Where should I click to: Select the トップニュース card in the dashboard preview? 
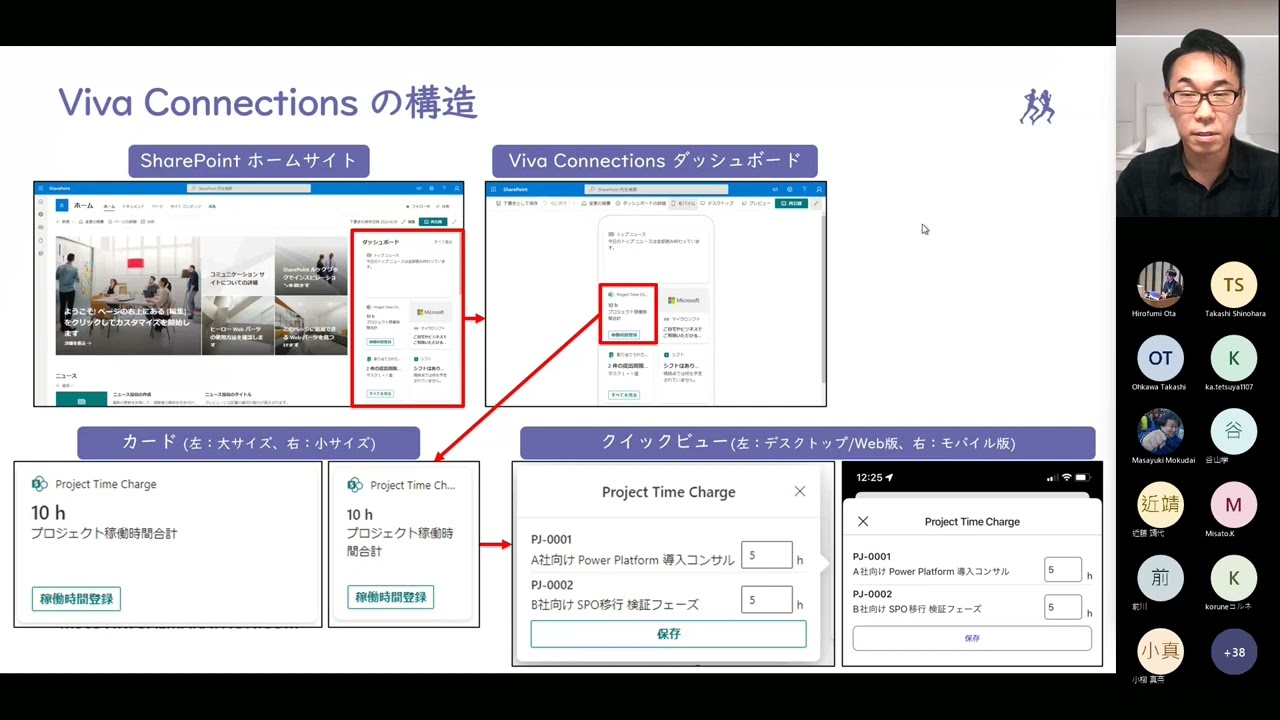pyautogui.click(x=656, y=257)
